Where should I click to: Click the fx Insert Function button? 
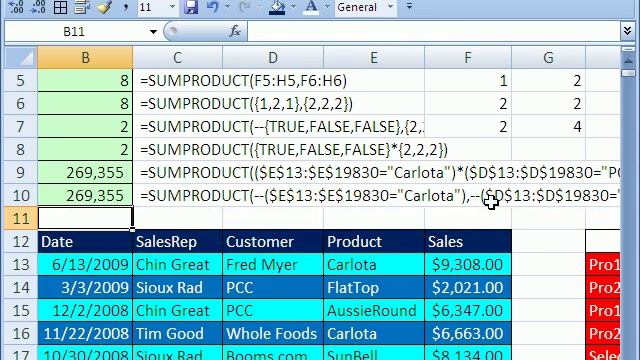[x=235, y=31]
